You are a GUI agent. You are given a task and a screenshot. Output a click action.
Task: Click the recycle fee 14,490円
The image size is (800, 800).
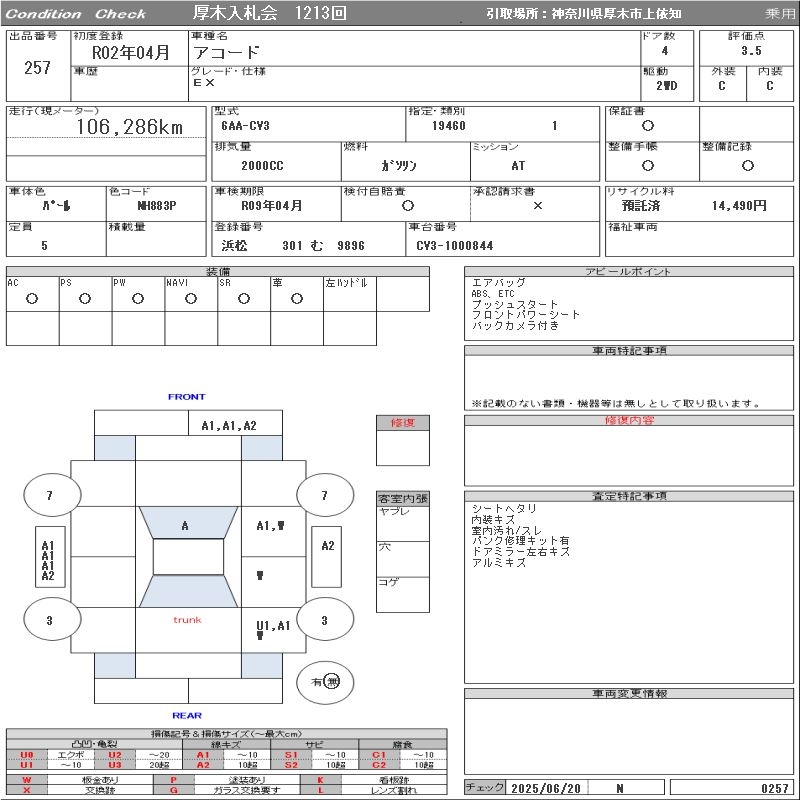coord(739,206)
